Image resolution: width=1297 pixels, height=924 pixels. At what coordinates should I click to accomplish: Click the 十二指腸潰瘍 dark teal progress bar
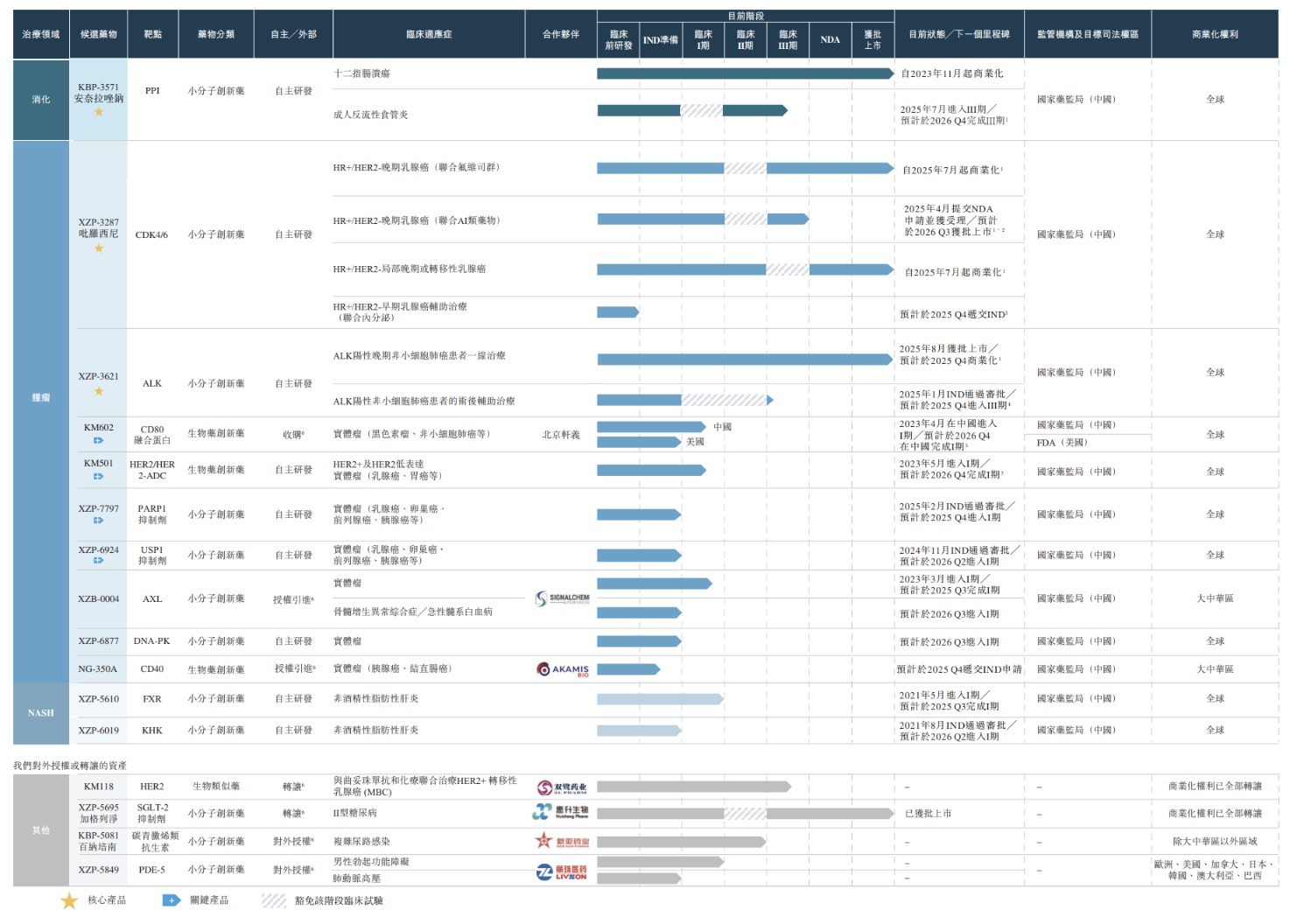tap(745, 73)
